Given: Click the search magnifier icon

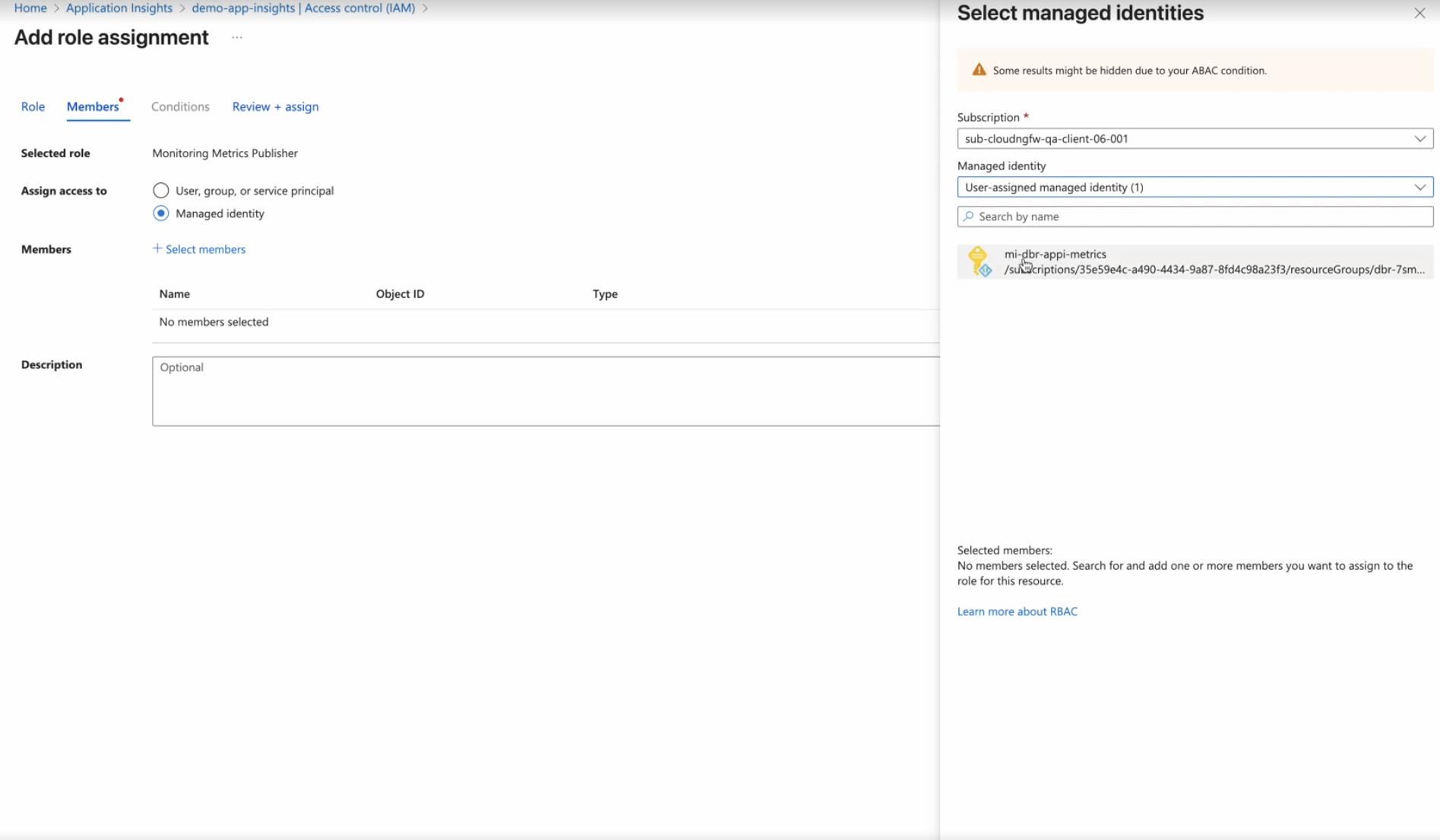Looking at the screenshot, I should (968, 216).
